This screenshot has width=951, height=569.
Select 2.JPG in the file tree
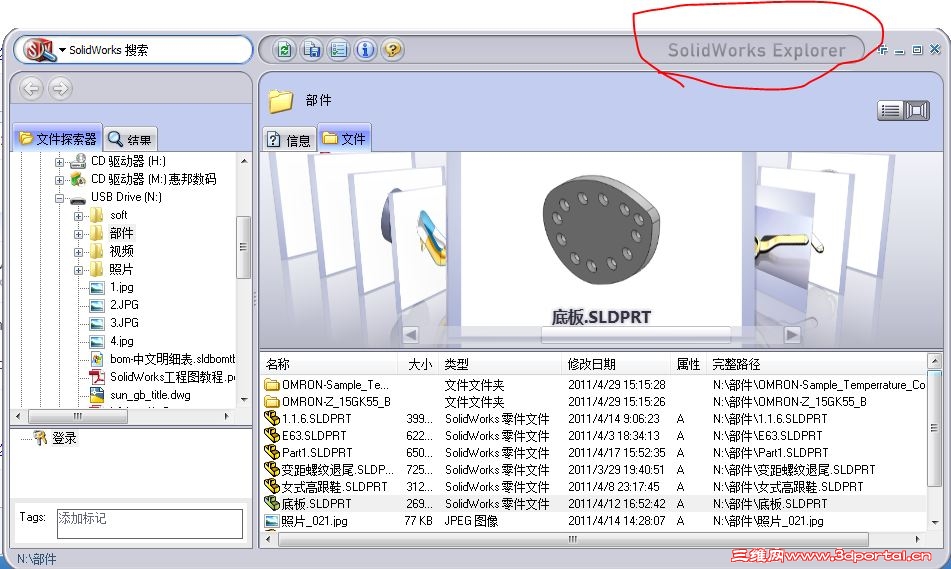(x=124, y=305)
